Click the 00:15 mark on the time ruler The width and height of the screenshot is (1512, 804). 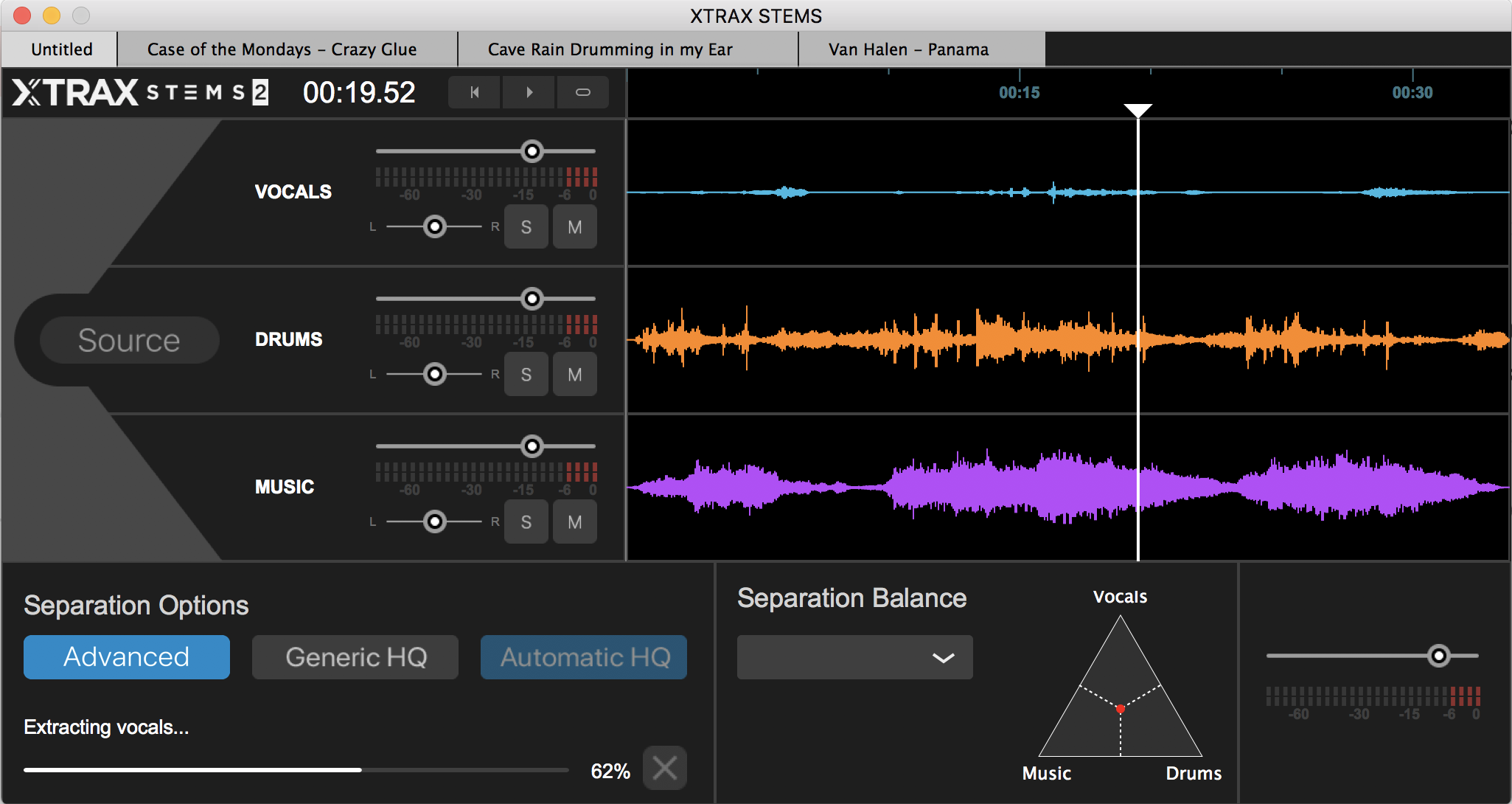[x=1020, y=92]
